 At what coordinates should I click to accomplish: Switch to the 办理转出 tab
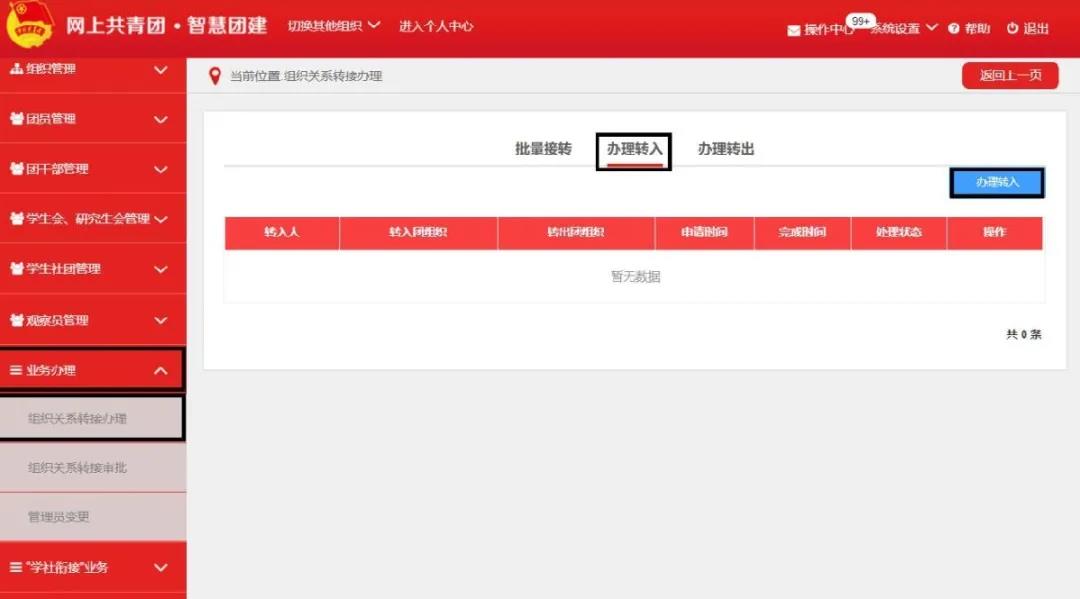[x=726, y=149]
